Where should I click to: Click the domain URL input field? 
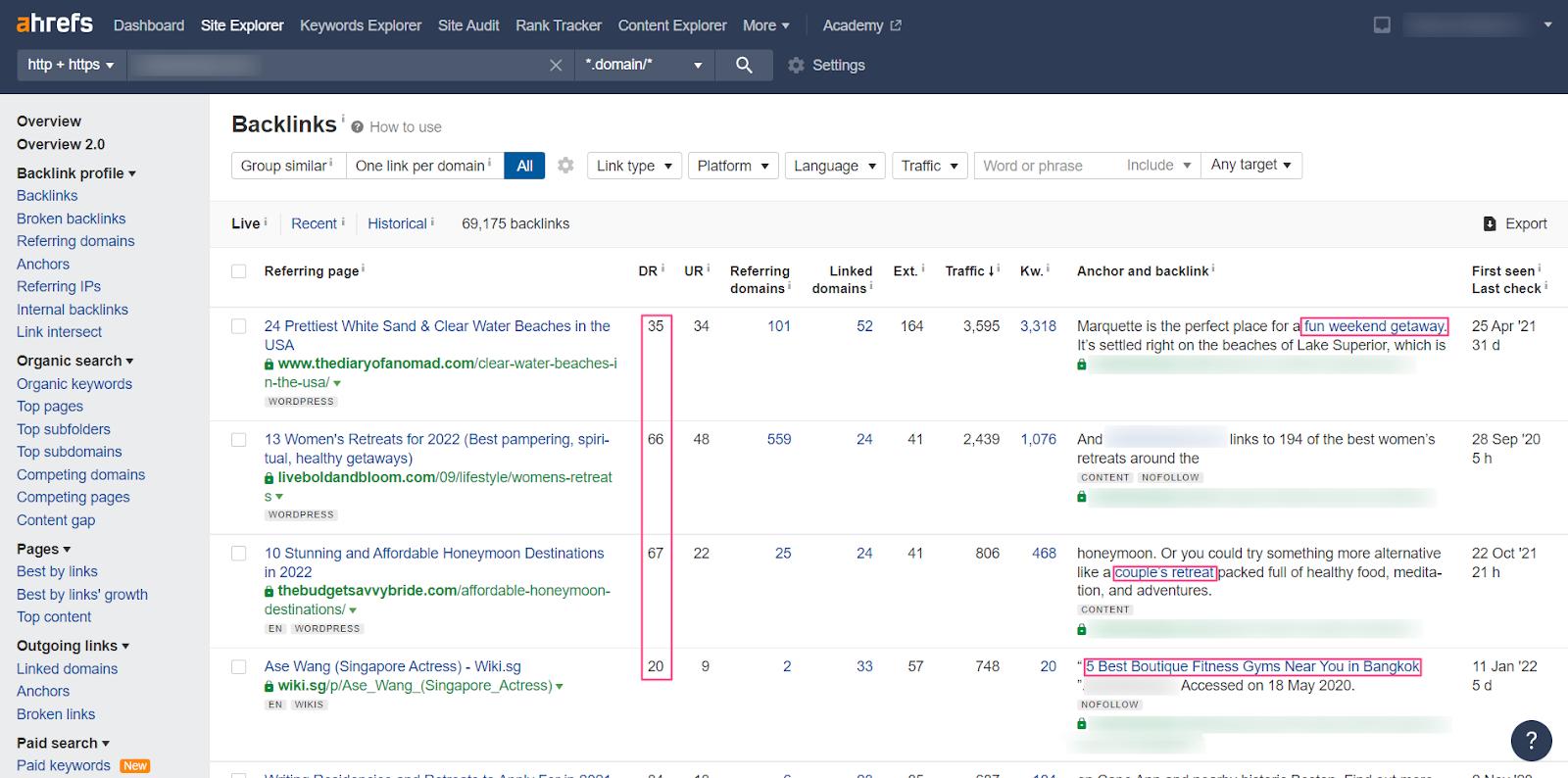[336, 65]
